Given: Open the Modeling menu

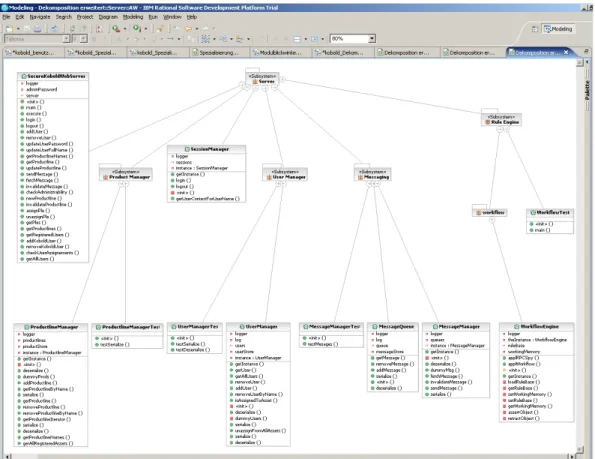Looking at the screenshot, I should click(133, 17).
